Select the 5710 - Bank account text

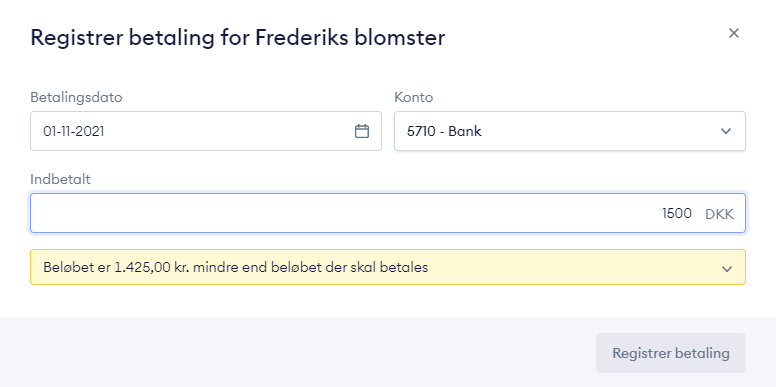[444, 132]
